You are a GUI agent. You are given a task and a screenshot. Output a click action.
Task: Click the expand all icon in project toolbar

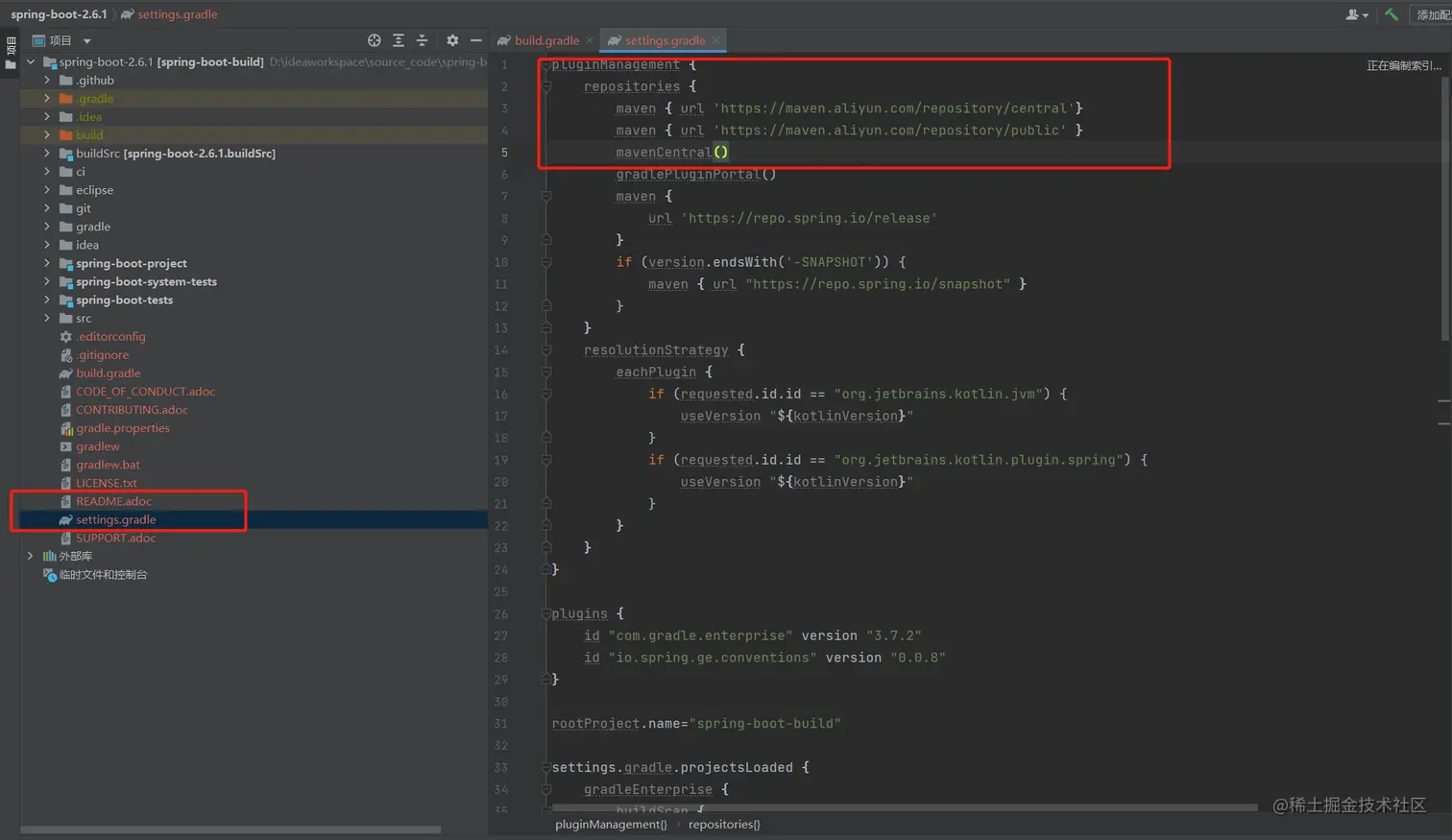tap(399, 40)
